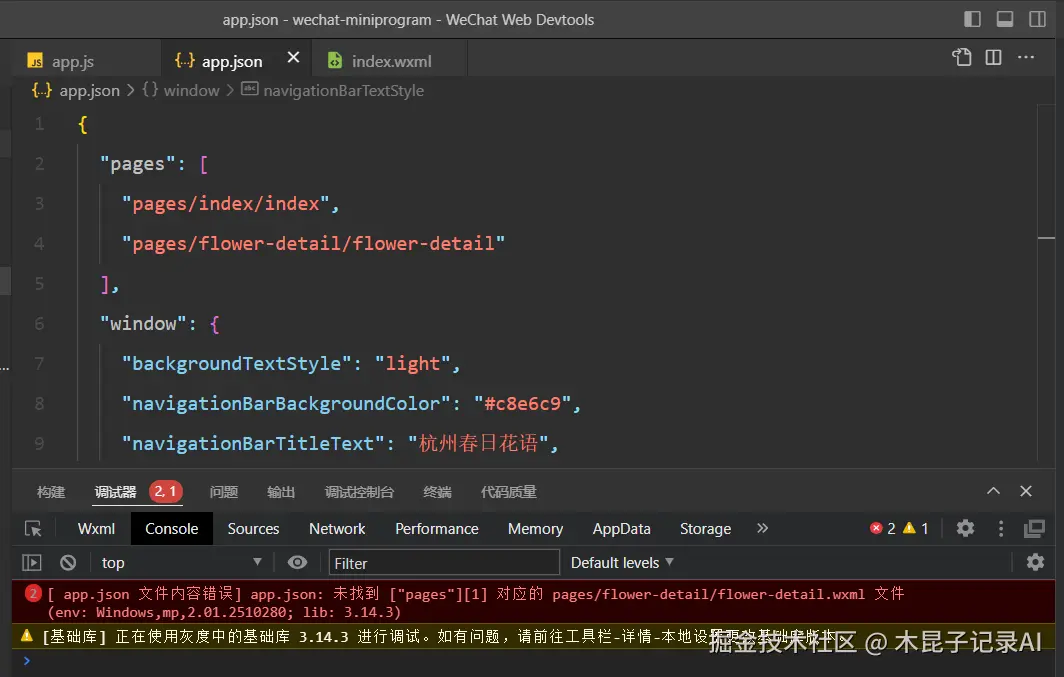
Task: Click the "#c8e6c9" color value
Action: pyautogui.click(x=522, y=404)
